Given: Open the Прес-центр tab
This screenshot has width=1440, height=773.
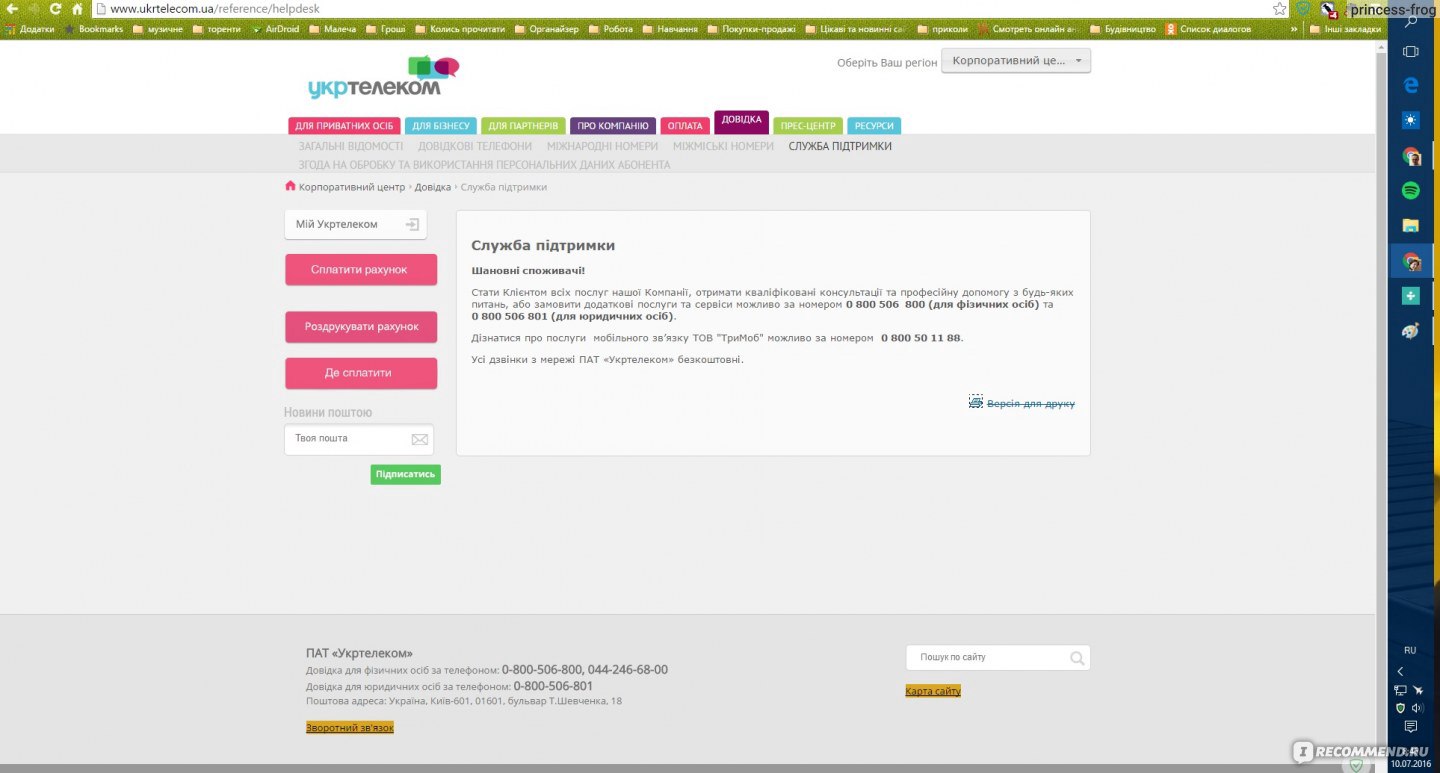Looking at the screenshot, I should [x=808, y=126].
